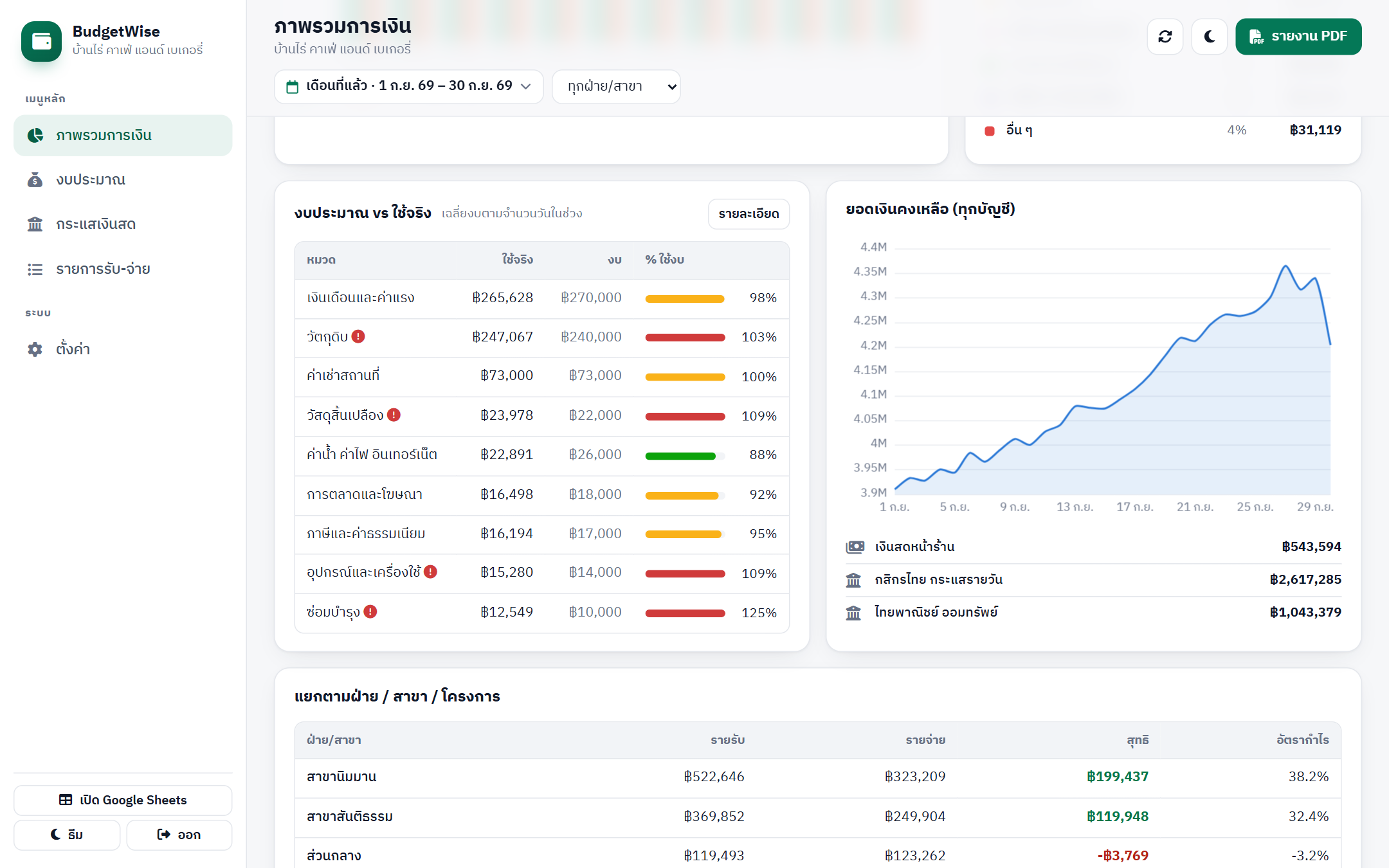The height and width of the screenshot is (868, 1389).
Task: Click the -฿3,769 net value for ส่วนกลาง
Action: 1123,856
